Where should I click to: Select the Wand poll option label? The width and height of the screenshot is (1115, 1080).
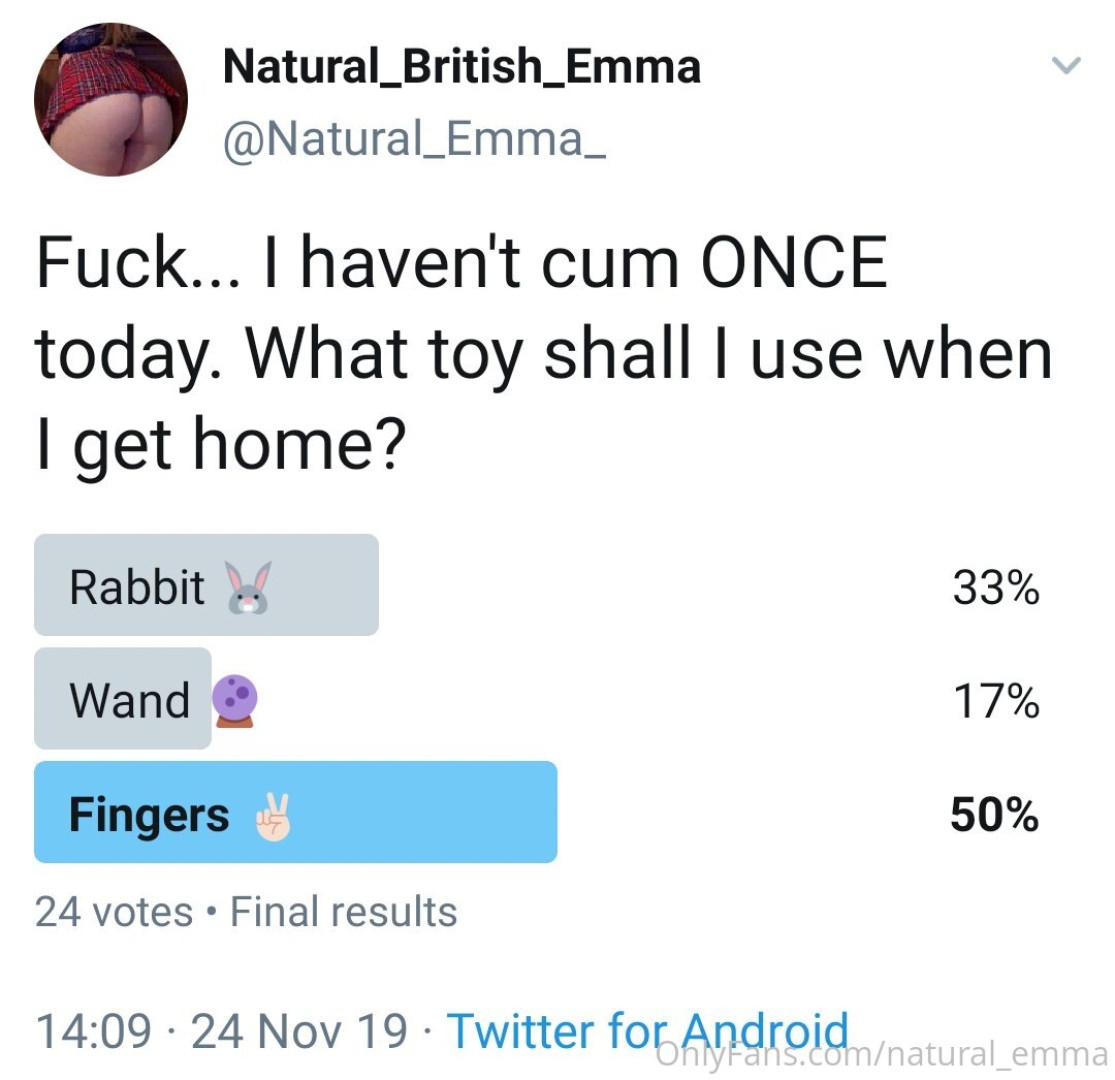(129, 700)
